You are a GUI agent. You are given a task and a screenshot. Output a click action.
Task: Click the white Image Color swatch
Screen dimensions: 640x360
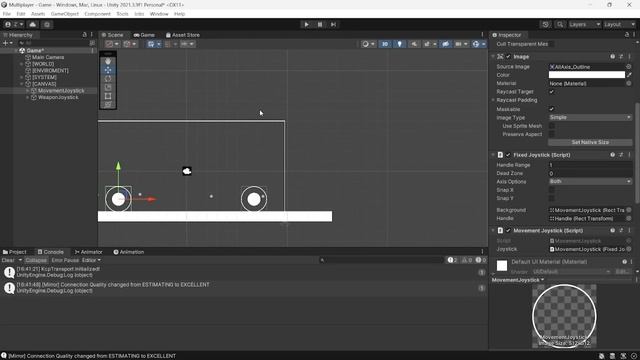[587, 75]
